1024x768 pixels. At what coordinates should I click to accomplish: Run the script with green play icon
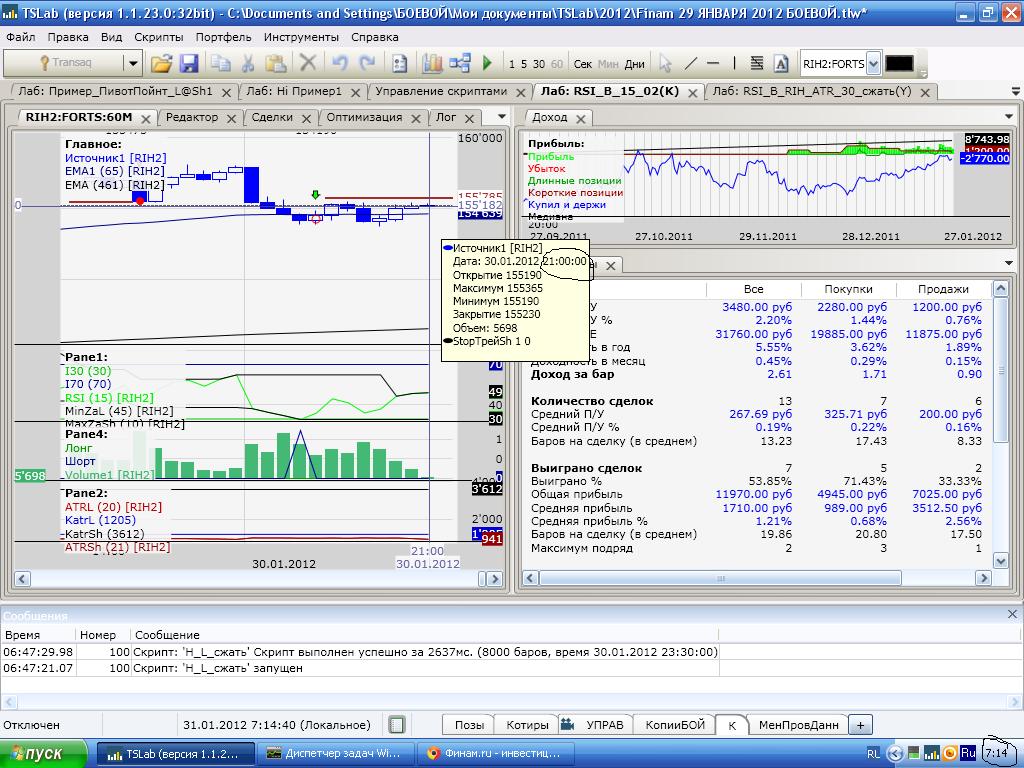[487, 63]
